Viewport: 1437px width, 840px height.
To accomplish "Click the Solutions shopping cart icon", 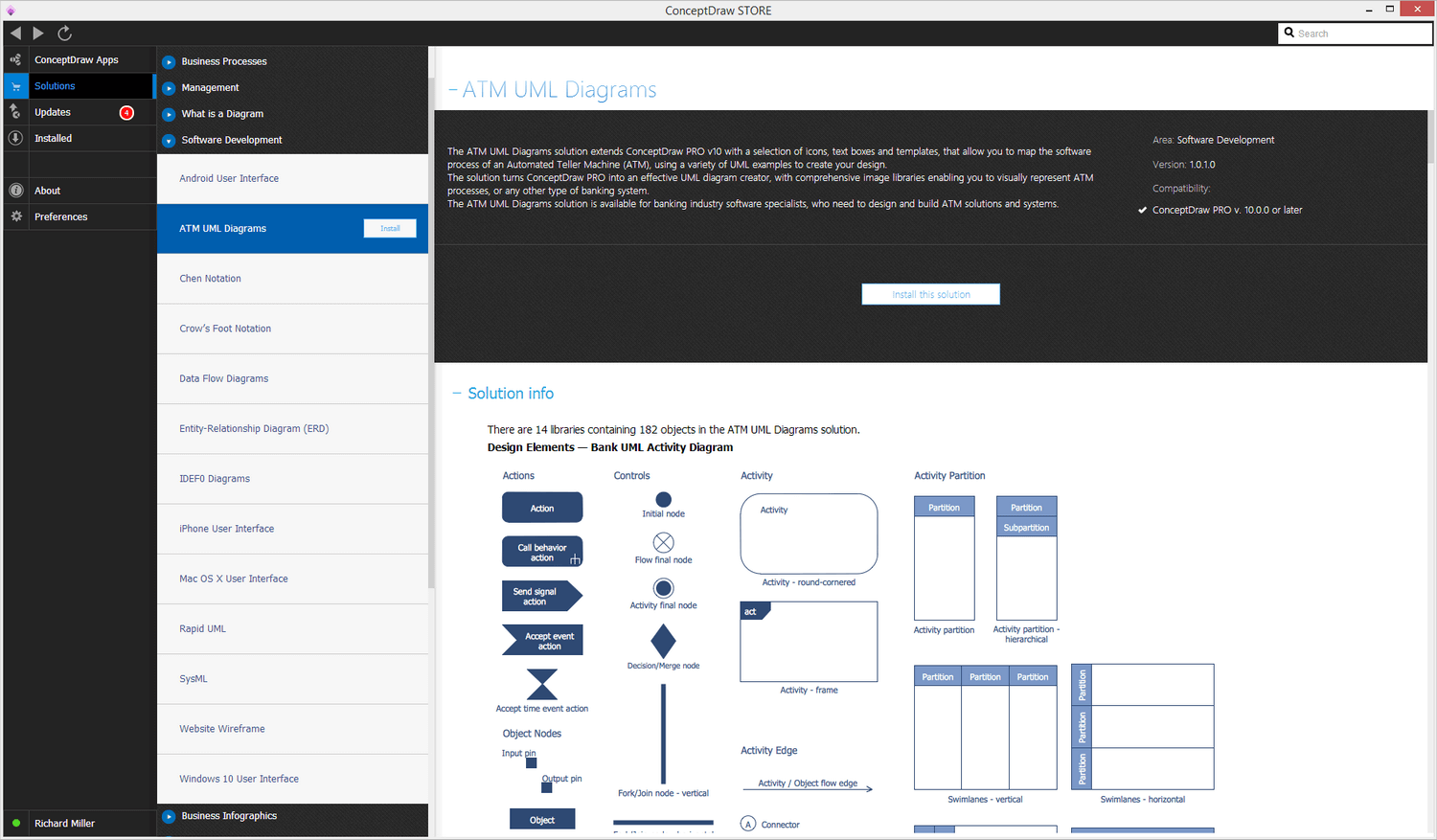I will click(15, 86).
